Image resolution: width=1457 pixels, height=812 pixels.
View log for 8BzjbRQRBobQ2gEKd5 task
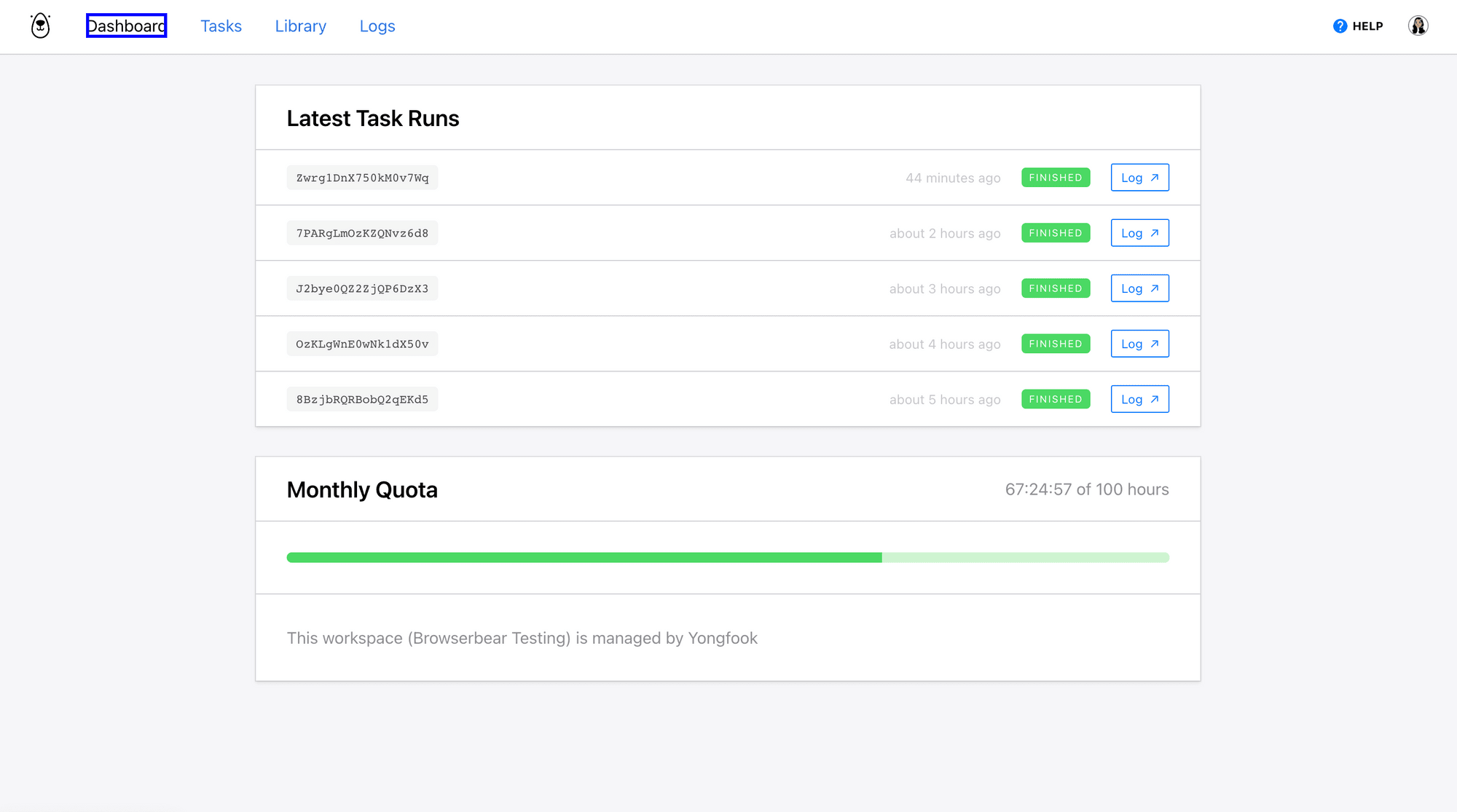click(1139, 399)
